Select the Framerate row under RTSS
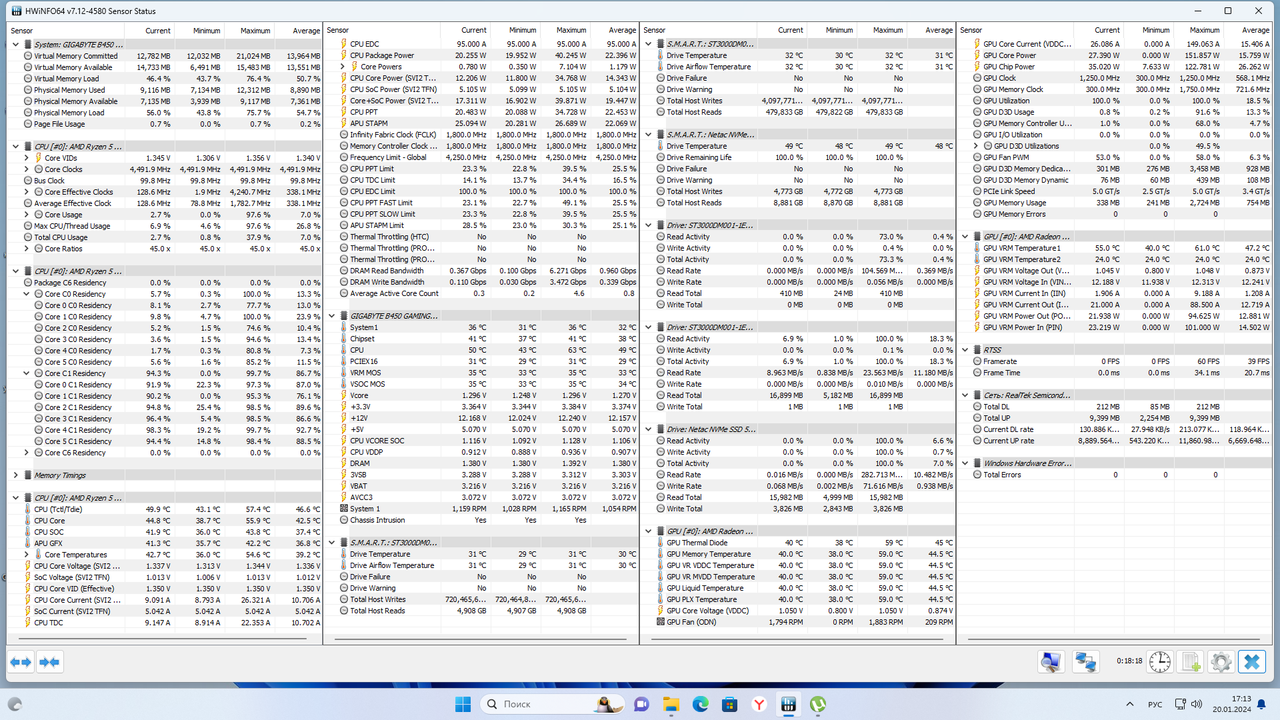This screenshot has width=1280, height=720. pos(1114,362)
